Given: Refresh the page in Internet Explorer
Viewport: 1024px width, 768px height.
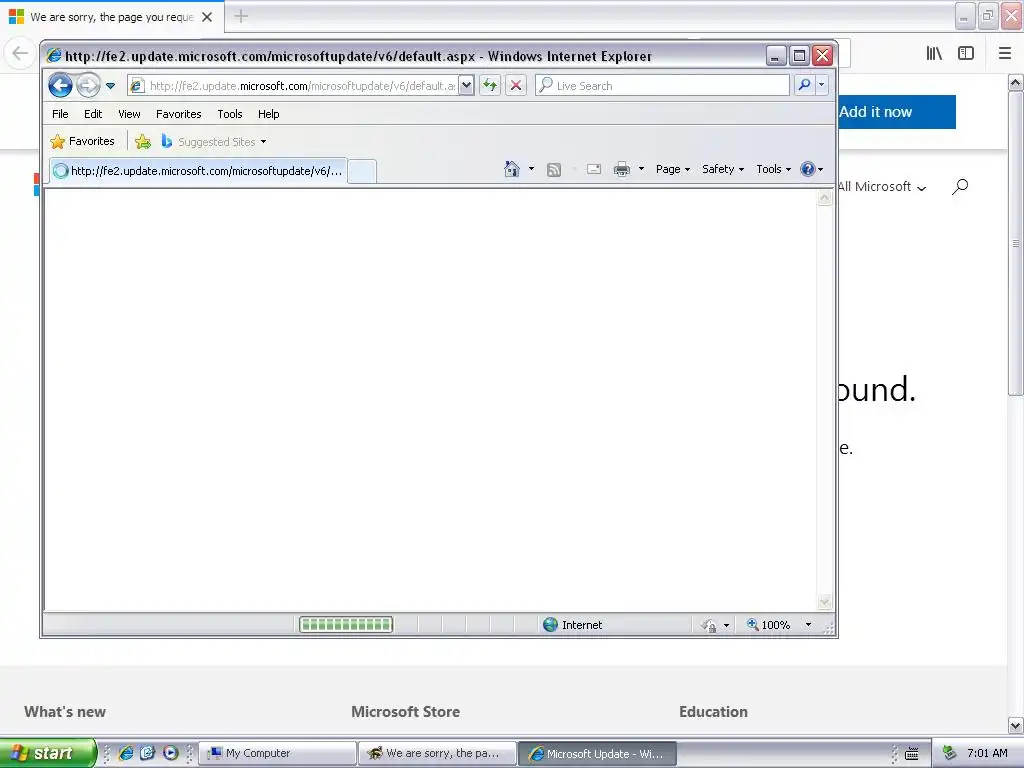Looking at the screenshot, I should pyautogui.click(x=490, y=86).
